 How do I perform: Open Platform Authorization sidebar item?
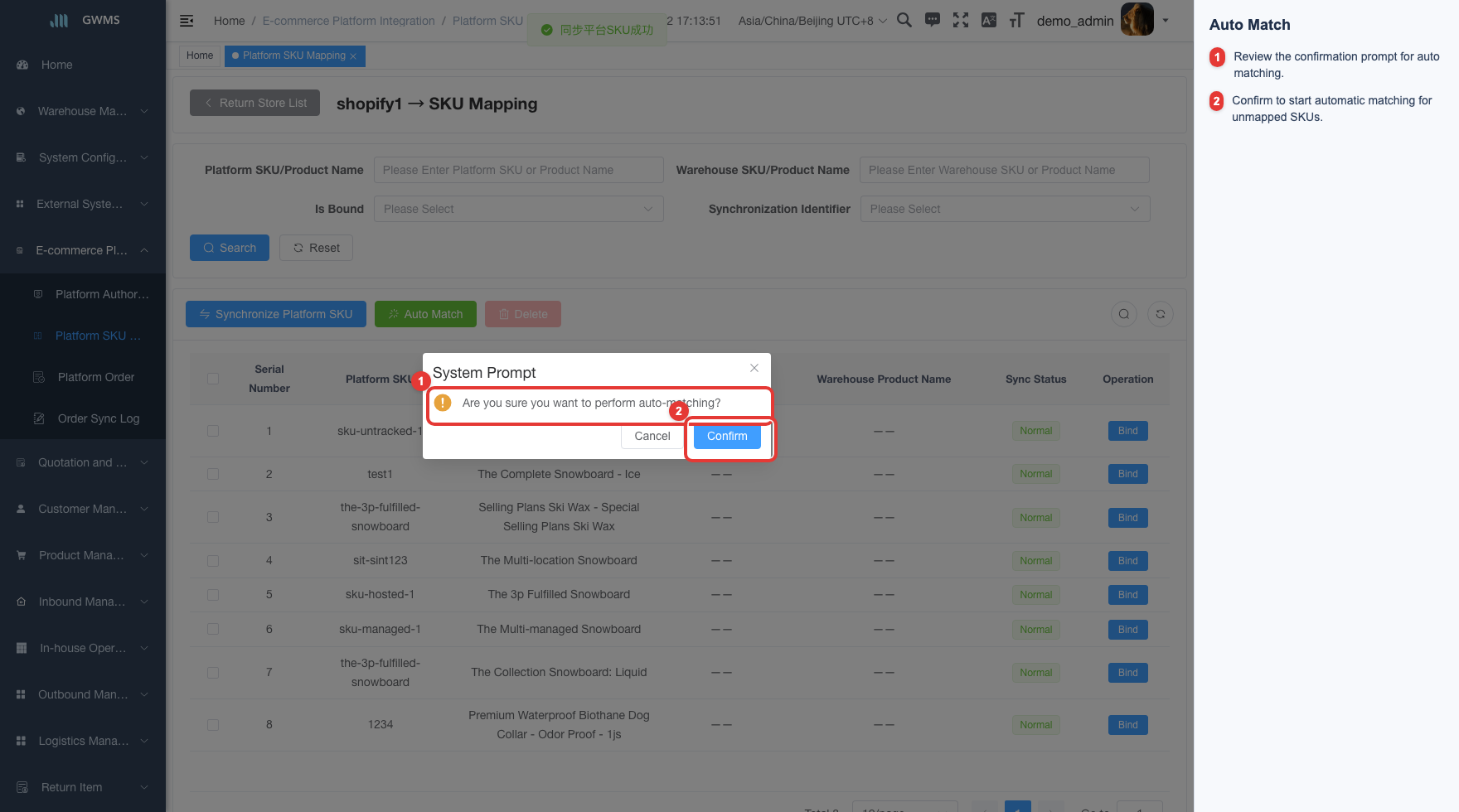click(x=83, y=294)
